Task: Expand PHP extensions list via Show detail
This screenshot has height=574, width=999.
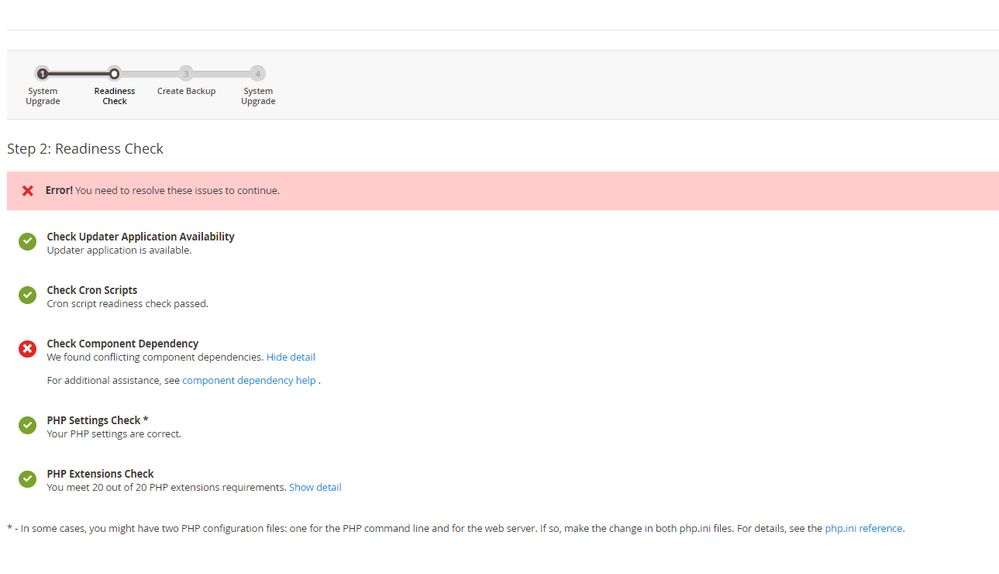Action: [315, 488]
